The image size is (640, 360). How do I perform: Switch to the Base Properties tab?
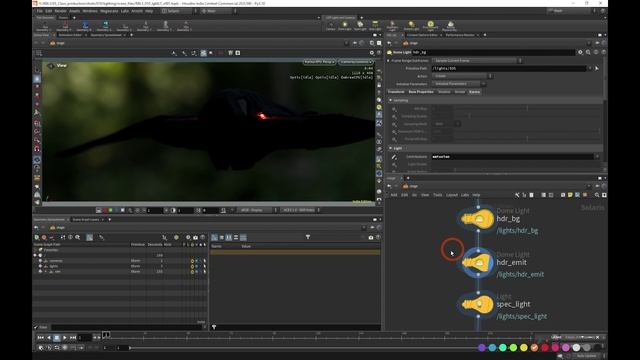point(421,92)
